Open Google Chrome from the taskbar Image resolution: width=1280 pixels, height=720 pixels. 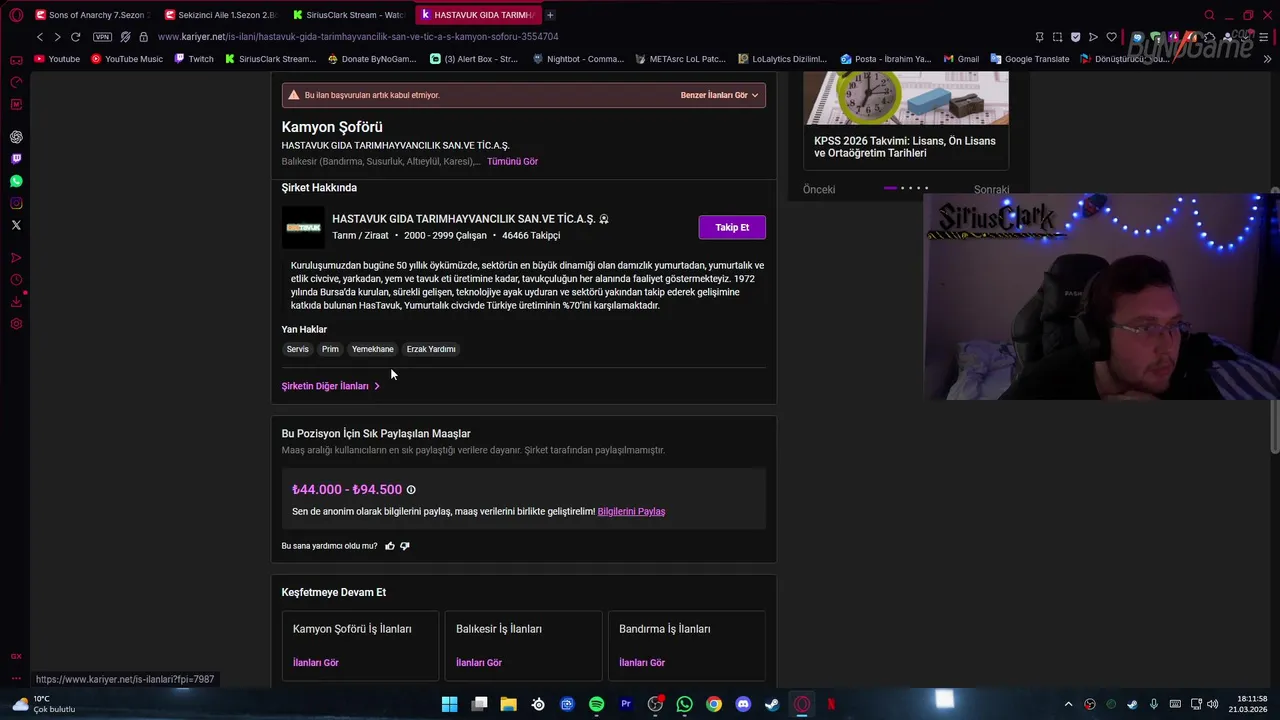click(714, 704)
